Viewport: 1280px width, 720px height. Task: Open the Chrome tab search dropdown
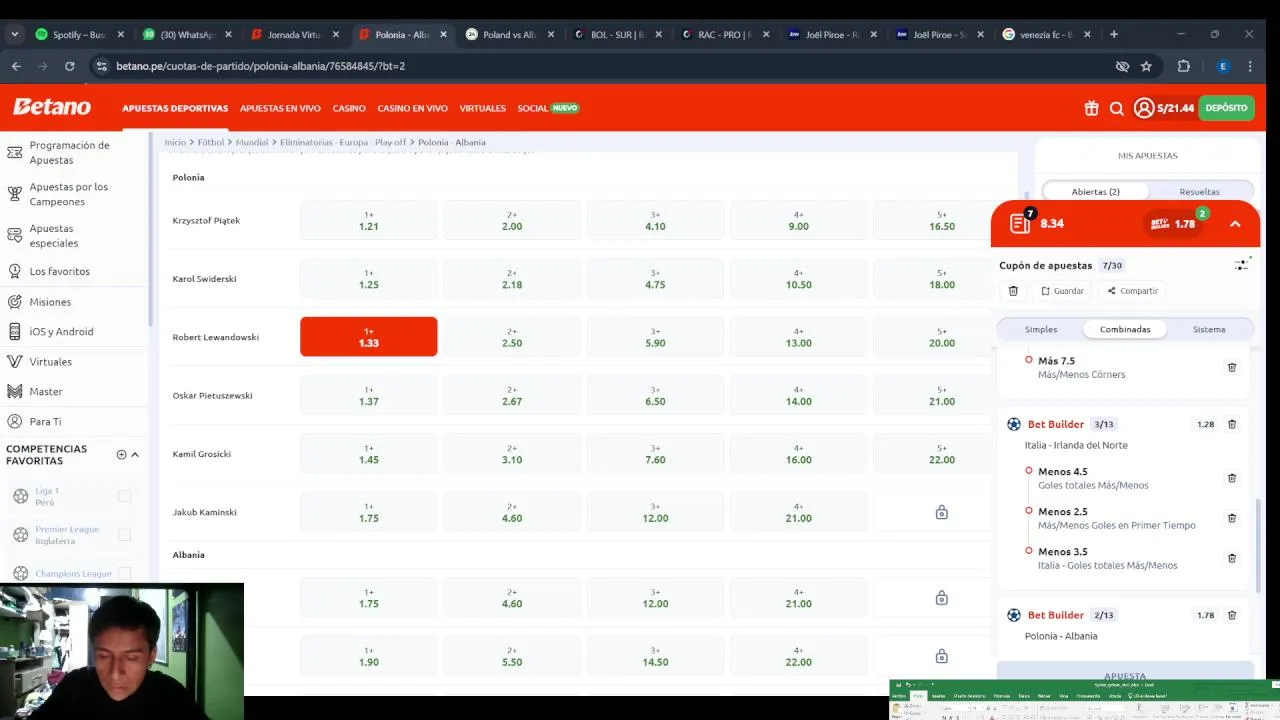tap(14, 34)
